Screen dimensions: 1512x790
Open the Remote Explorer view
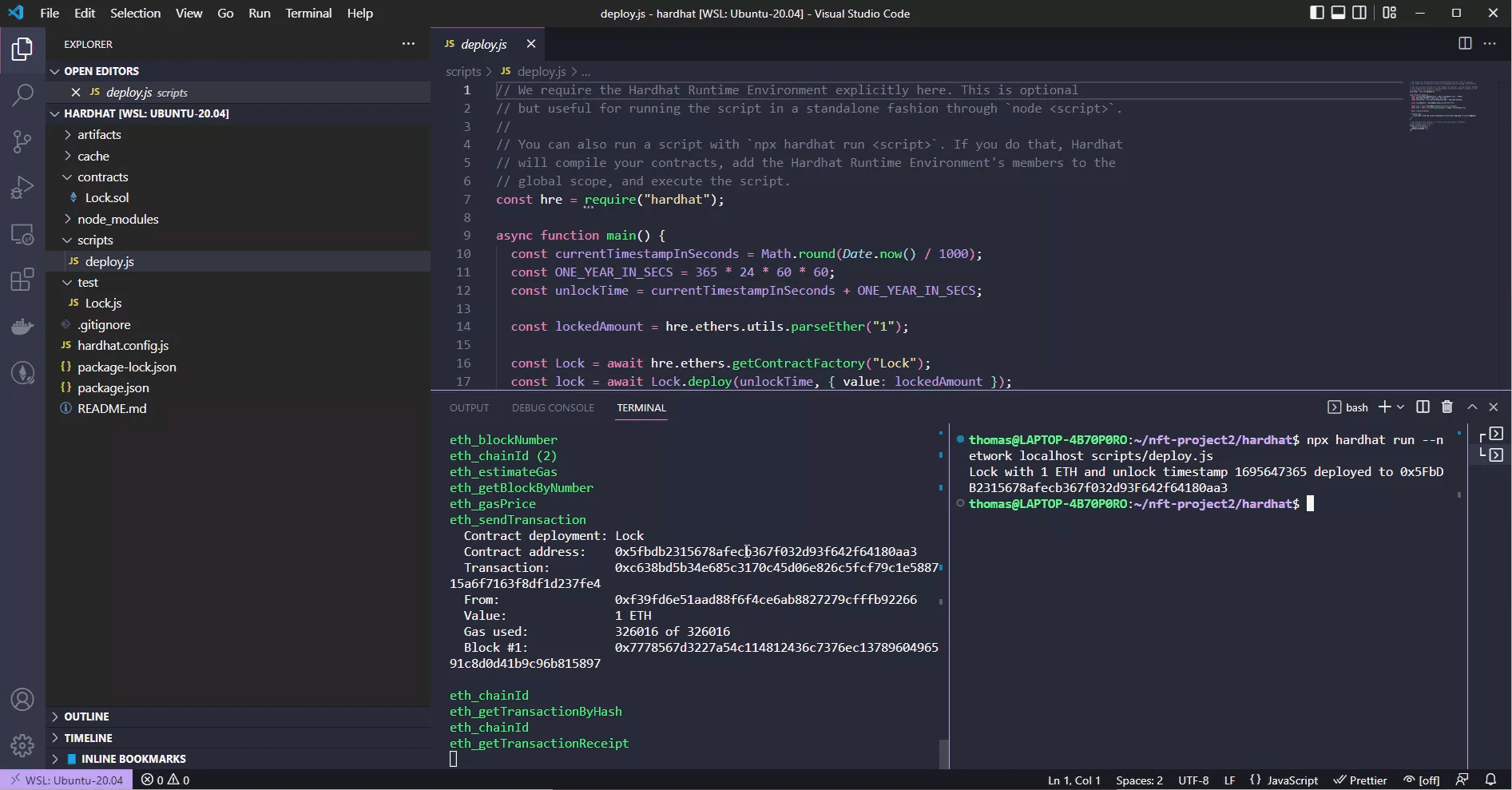pyautogui.click(x=22, y=234)
